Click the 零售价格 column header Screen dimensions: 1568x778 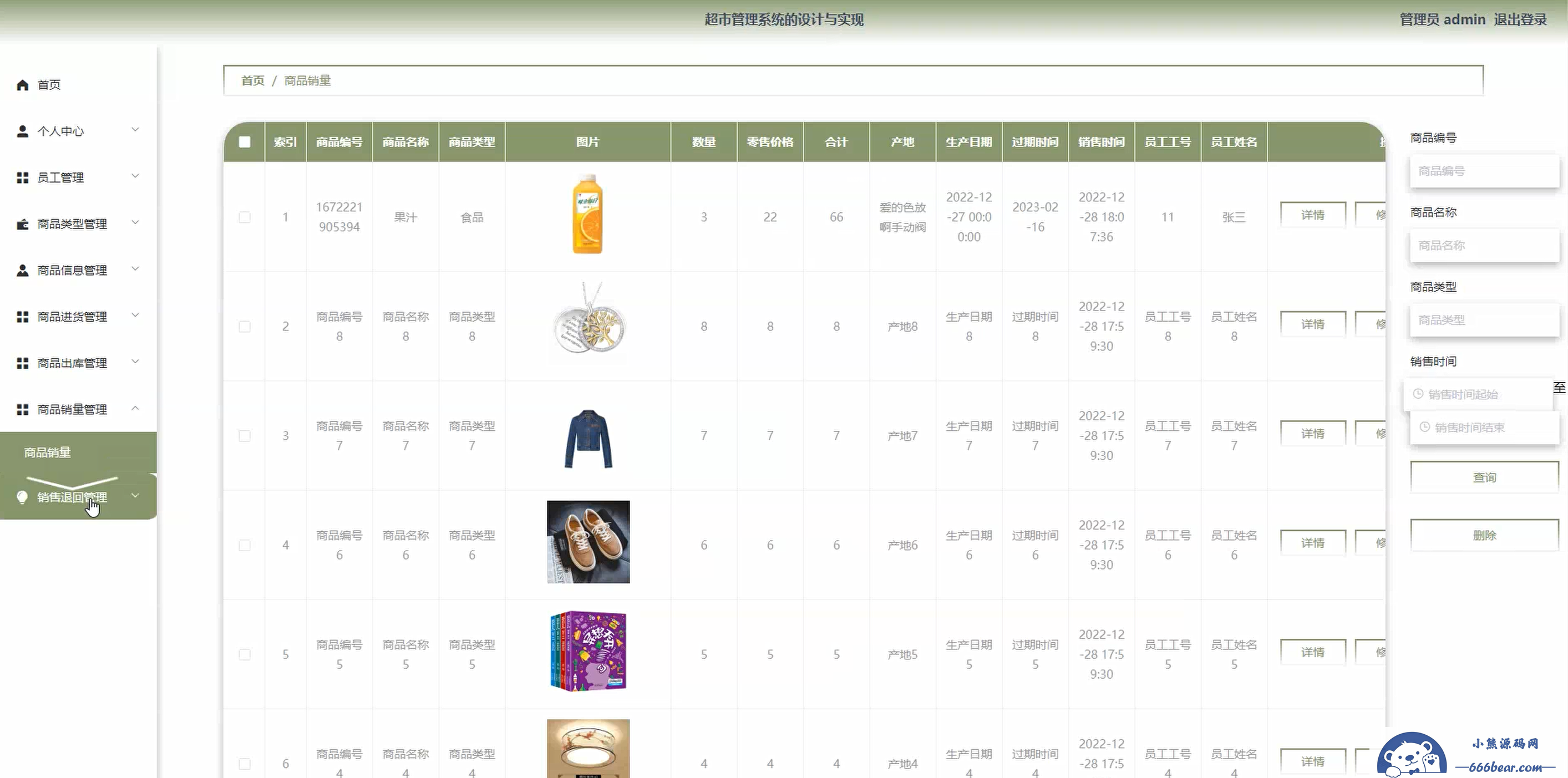(x=770, y=142)
